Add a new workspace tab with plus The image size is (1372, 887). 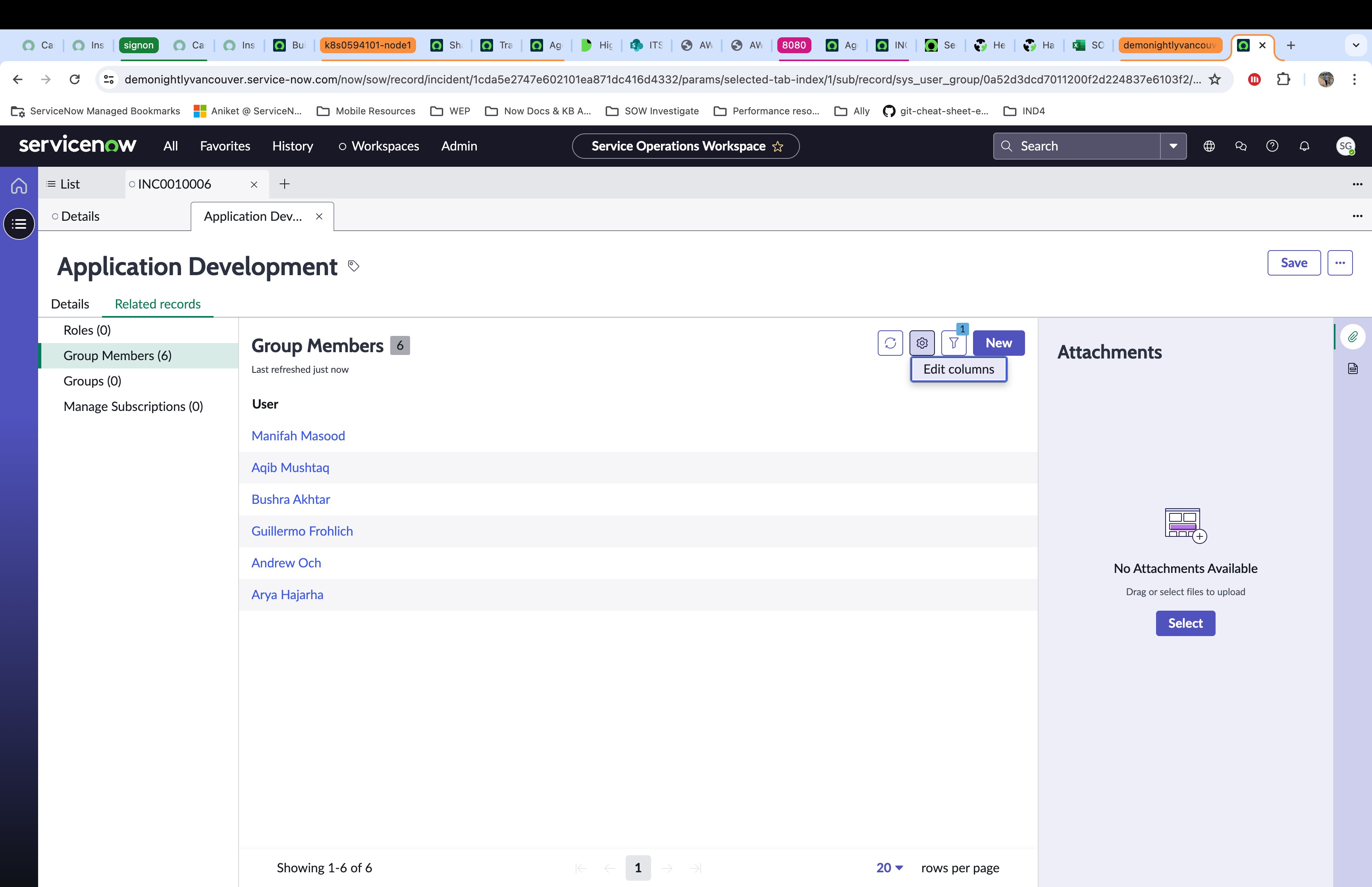(x=284, y=184)
